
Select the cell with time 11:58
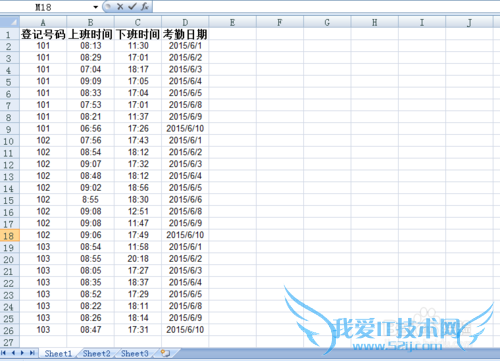point(138,247)
